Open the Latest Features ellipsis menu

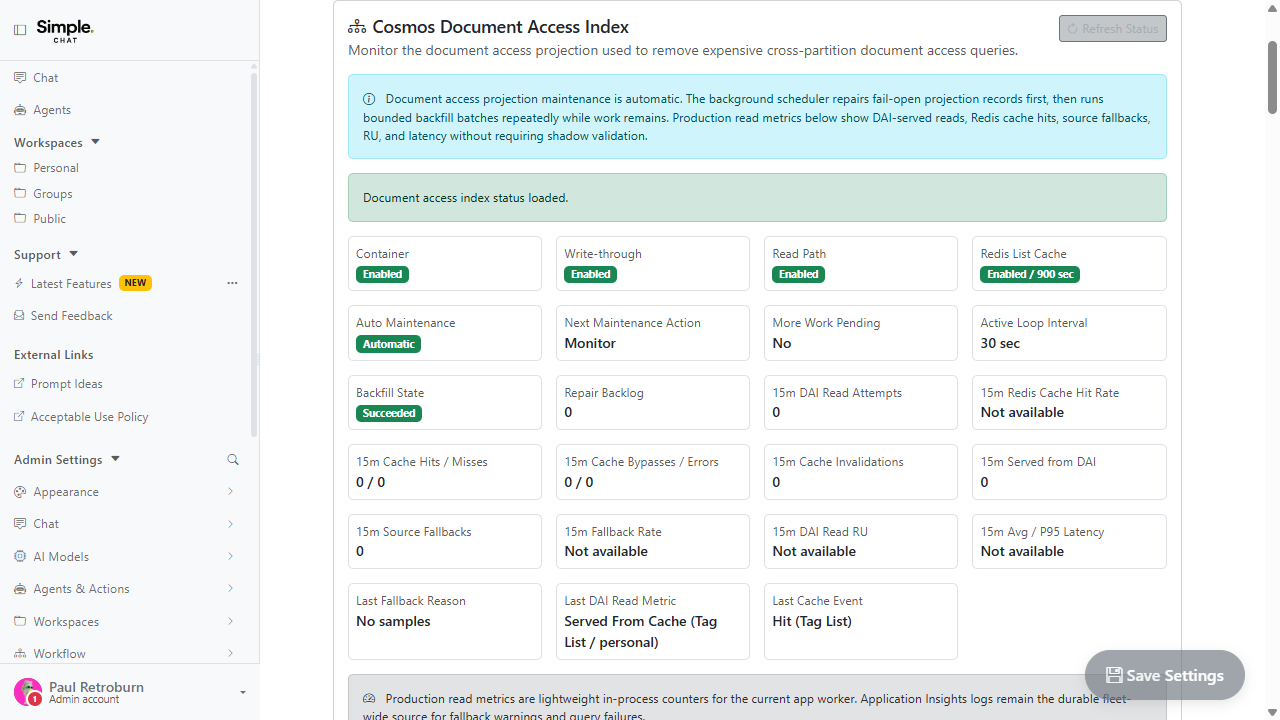coord(232,283)
